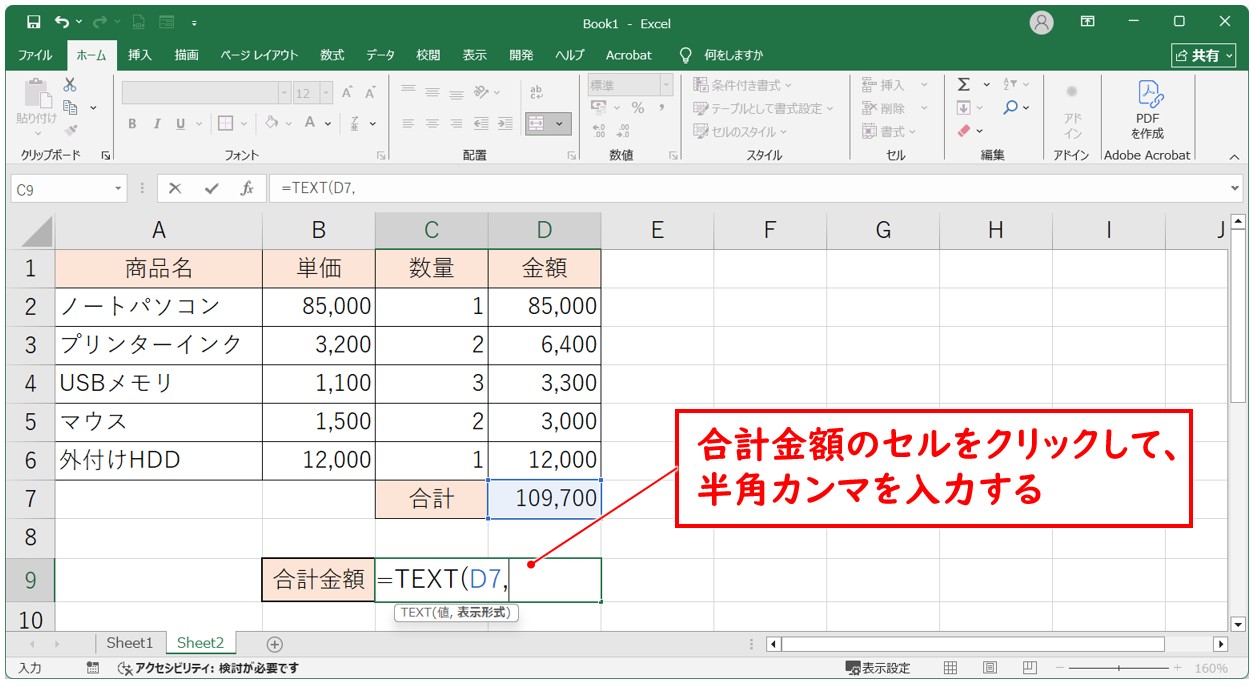This screenshot has height=686, width=1255.
Task: Select the AutoSum (Σ) icon
Action: tap(964, 85)
